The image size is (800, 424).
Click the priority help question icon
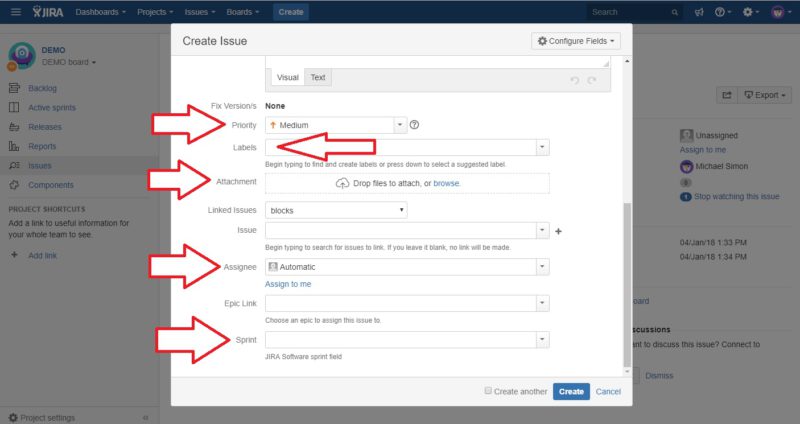(414, 125)
